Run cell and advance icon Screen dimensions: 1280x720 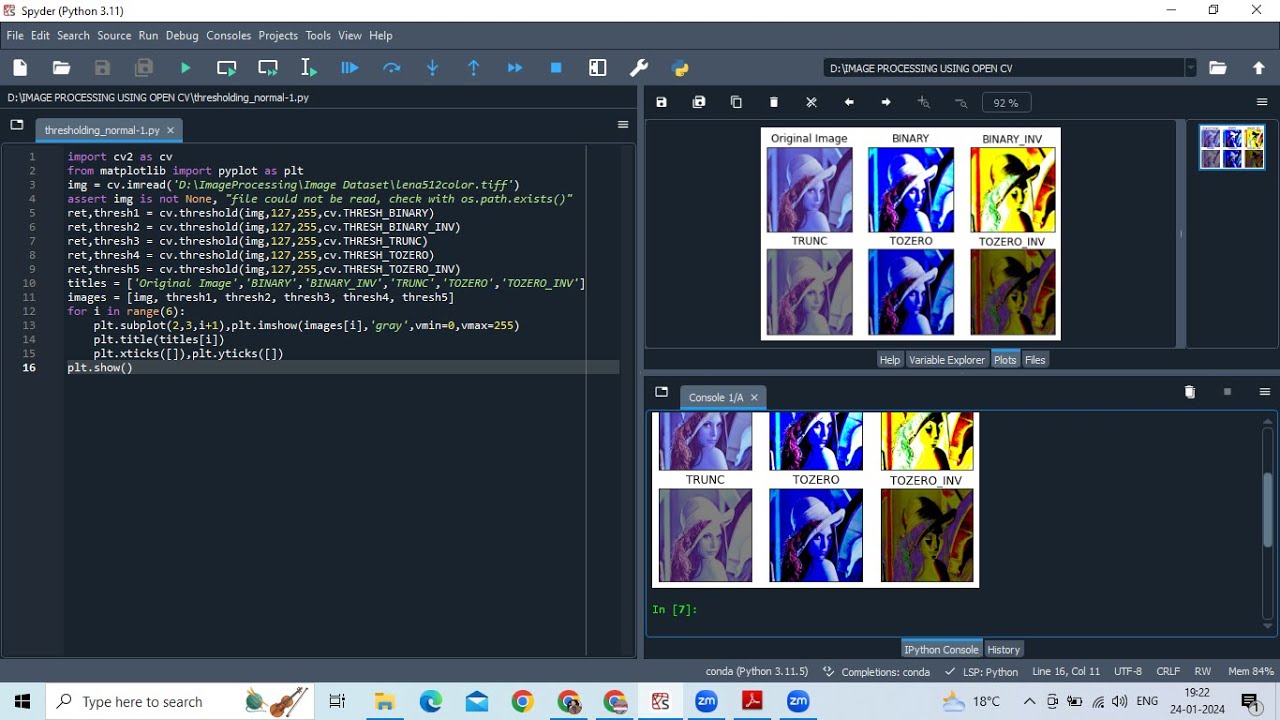click(x=268, y=68)
